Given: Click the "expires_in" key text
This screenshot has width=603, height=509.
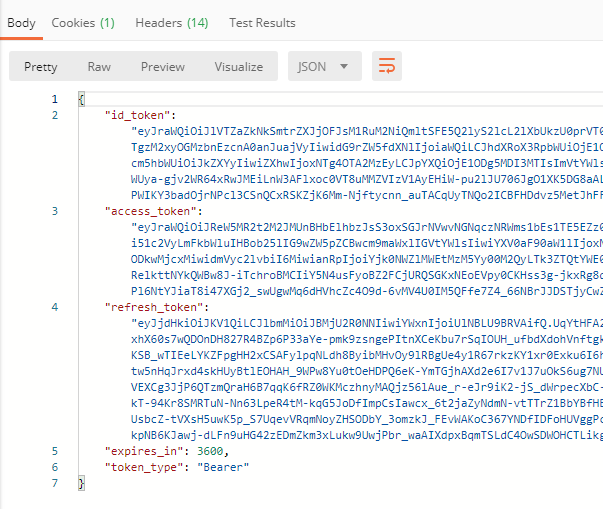Looking at the screenshot, I should [143, 451].
